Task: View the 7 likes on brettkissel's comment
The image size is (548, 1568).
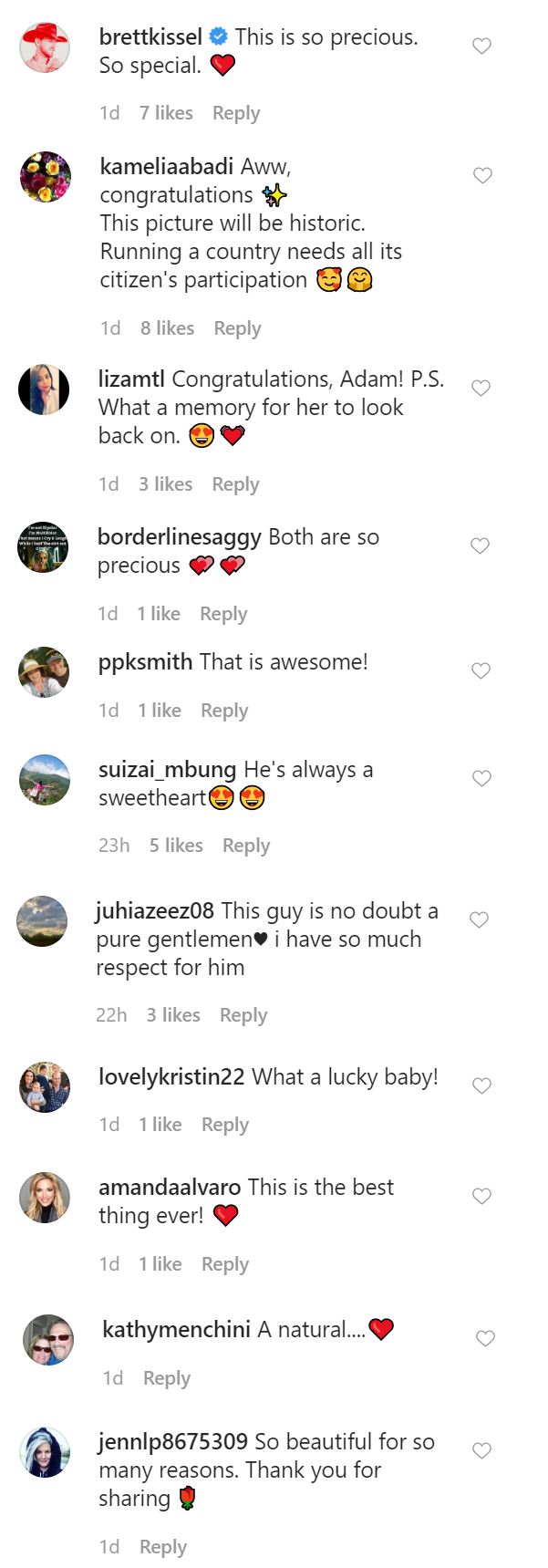Action: pyautogui.click(x=166, y=113)
